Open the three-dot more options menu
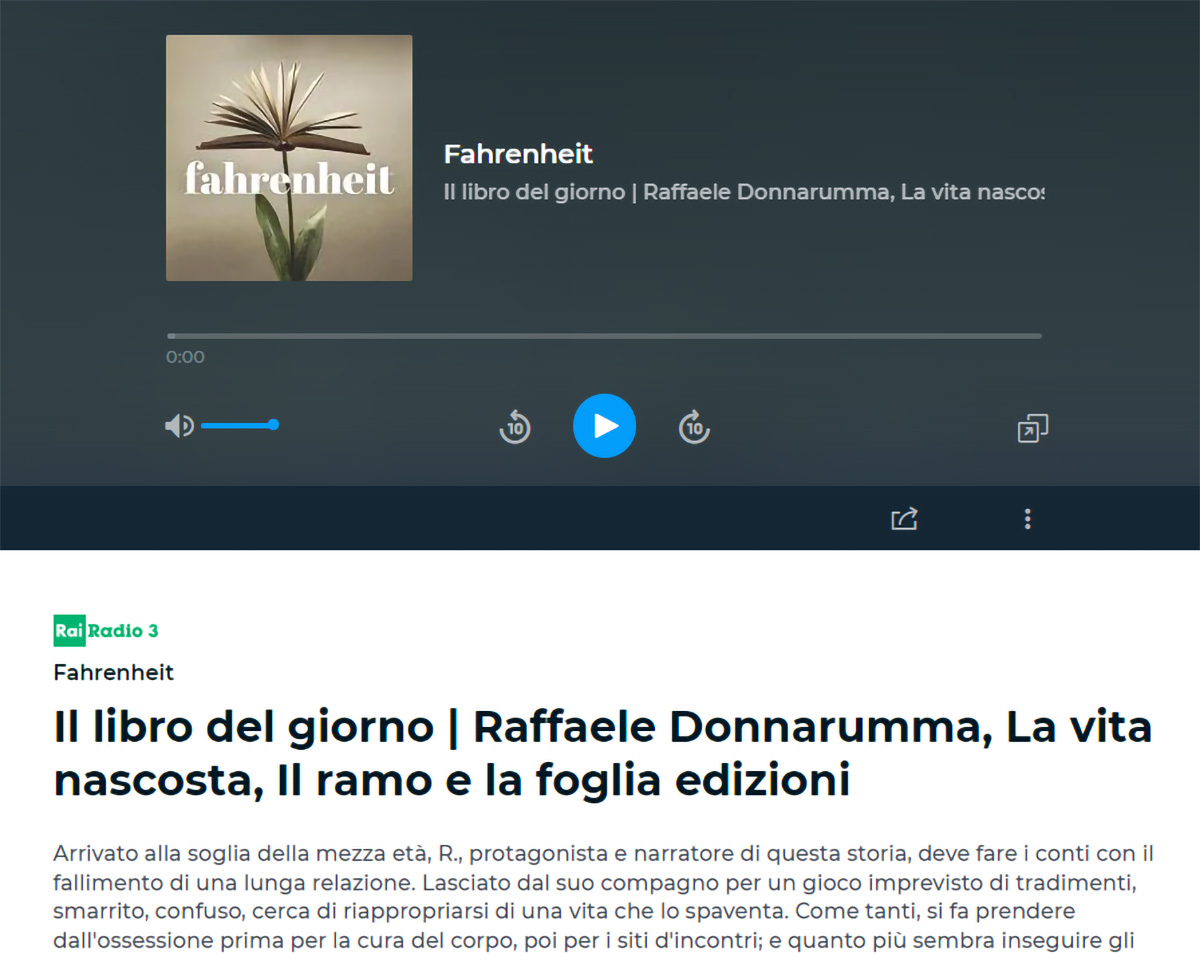Screen dimensions: 1200x960 coord(1027,518)
